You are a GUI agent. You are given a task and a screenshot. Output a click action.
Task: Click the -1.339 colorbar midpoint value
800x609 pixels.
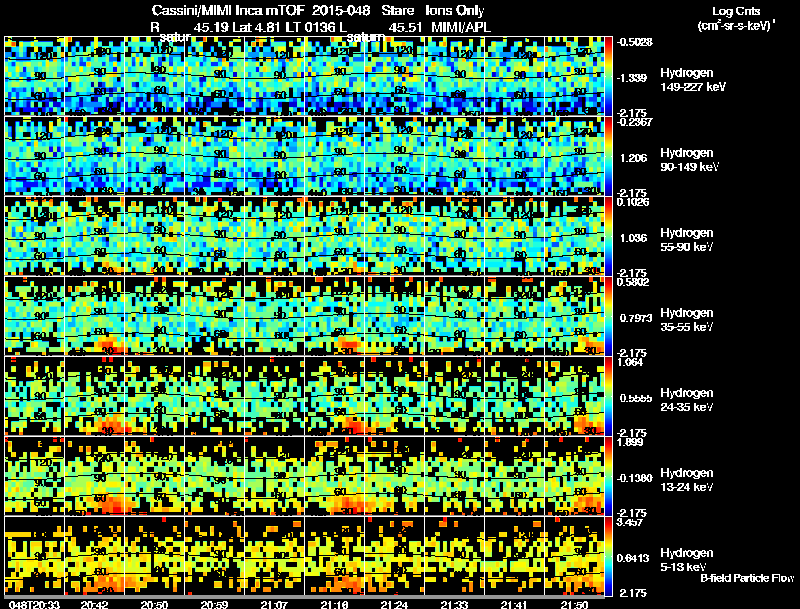(x=633, y=78)
